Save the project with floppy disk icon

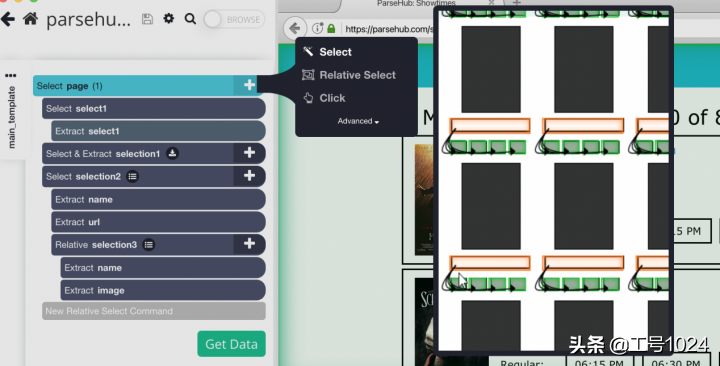coord(147,19)
